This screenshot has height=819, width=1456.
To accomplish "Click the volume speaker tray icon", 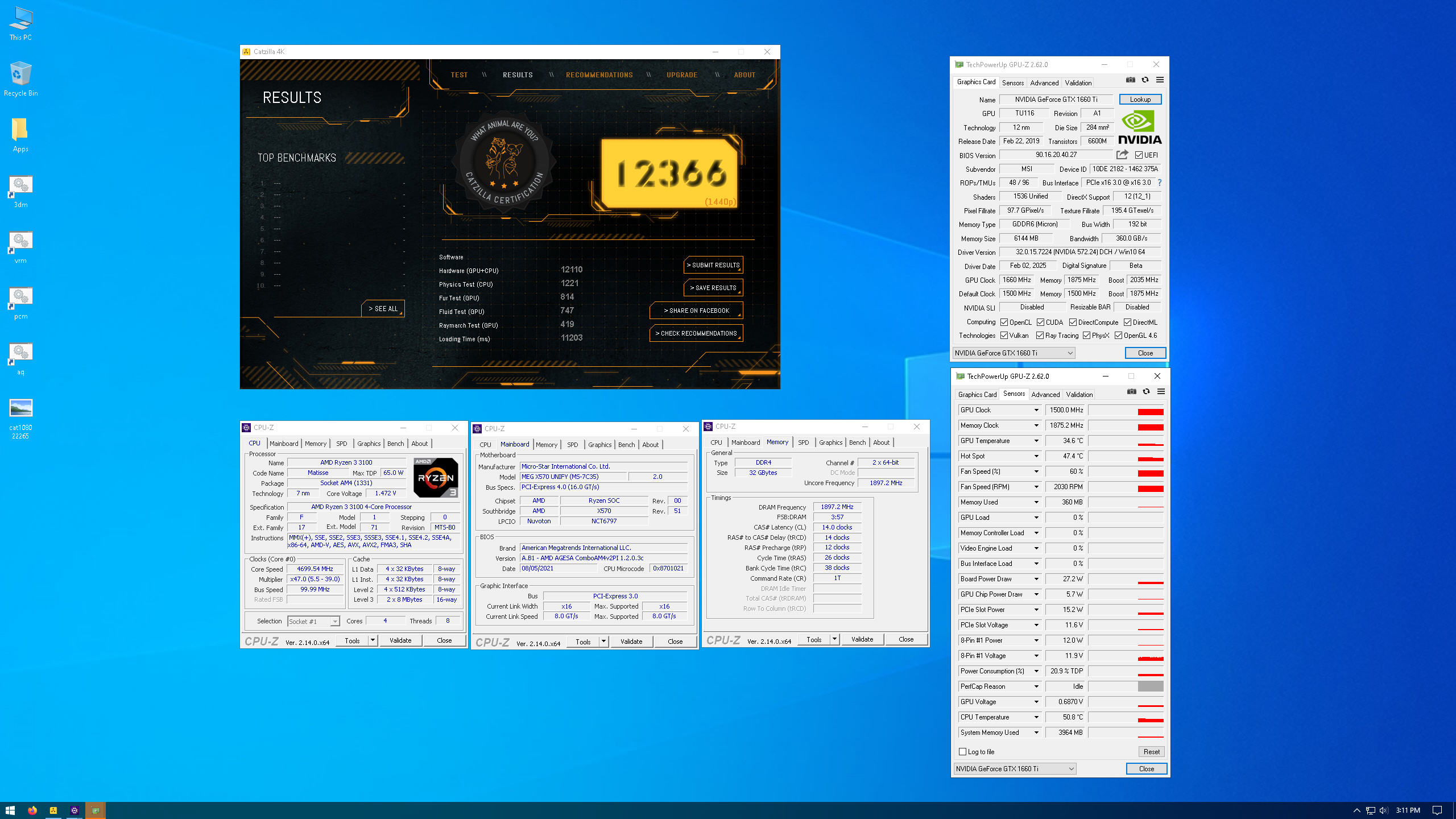I will (x=1384, y=810).
